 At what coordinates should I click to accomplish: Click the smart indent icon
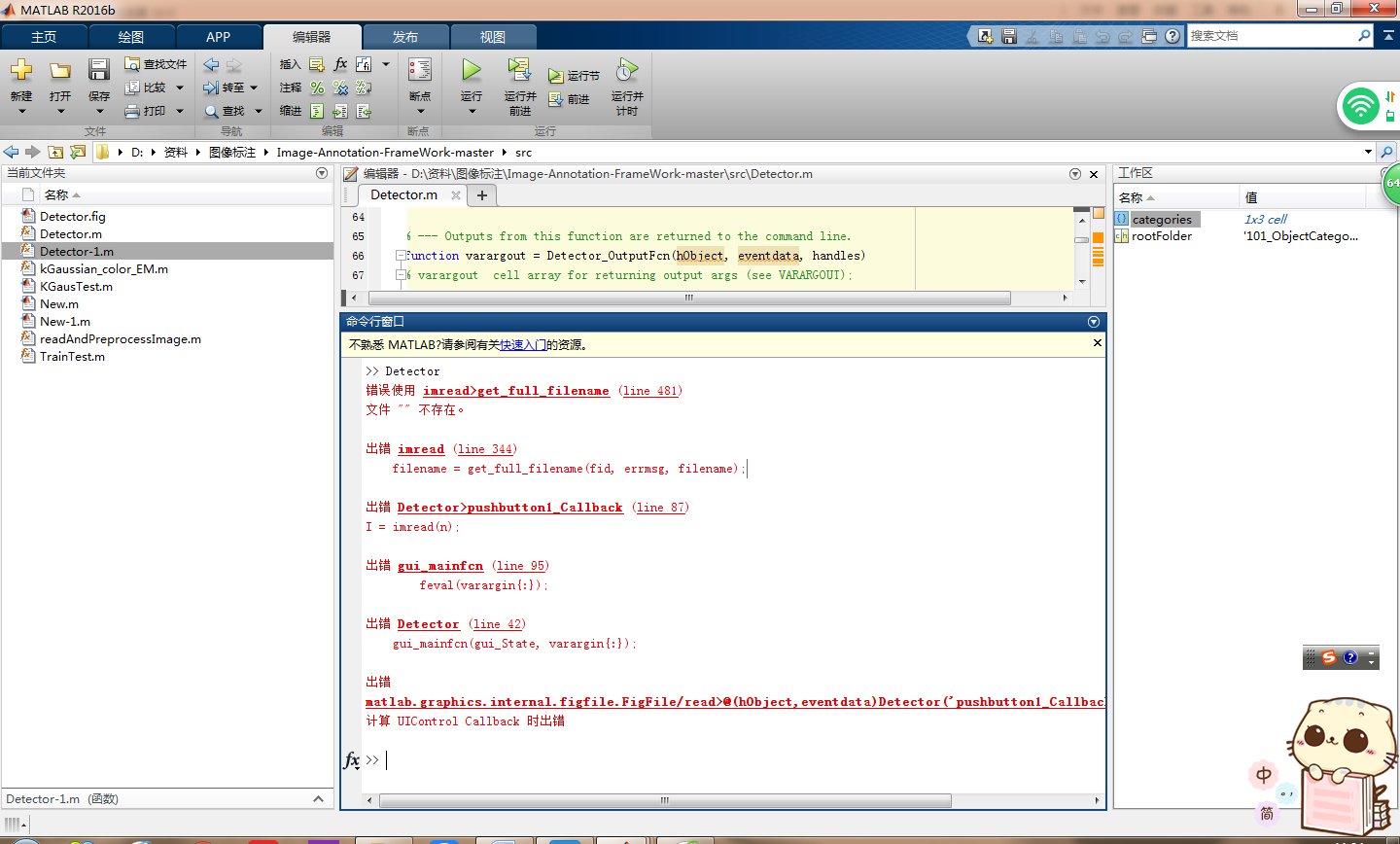pyautogui.click(x=317, y=111)
